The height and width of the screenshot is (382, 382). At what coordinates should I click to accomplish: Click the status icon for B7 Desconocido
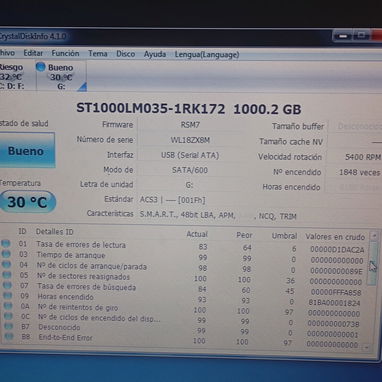[x=9, y=326]
